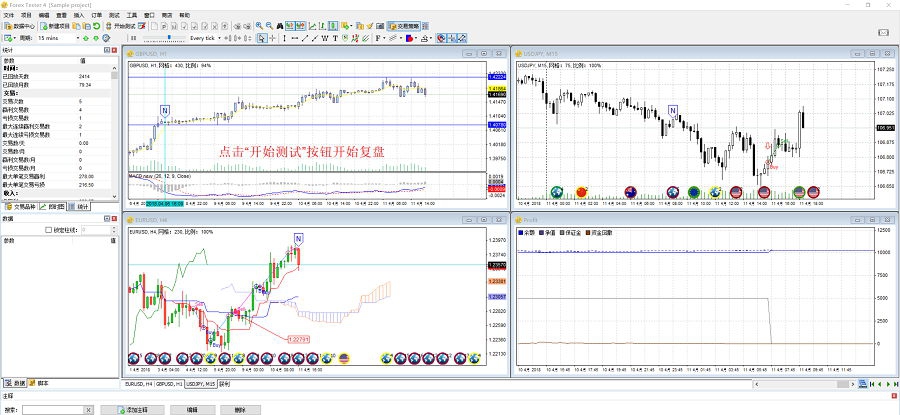Select the arrow cursor pointer tool
This screenshot has height=415, width=900.
pos(262,38)
